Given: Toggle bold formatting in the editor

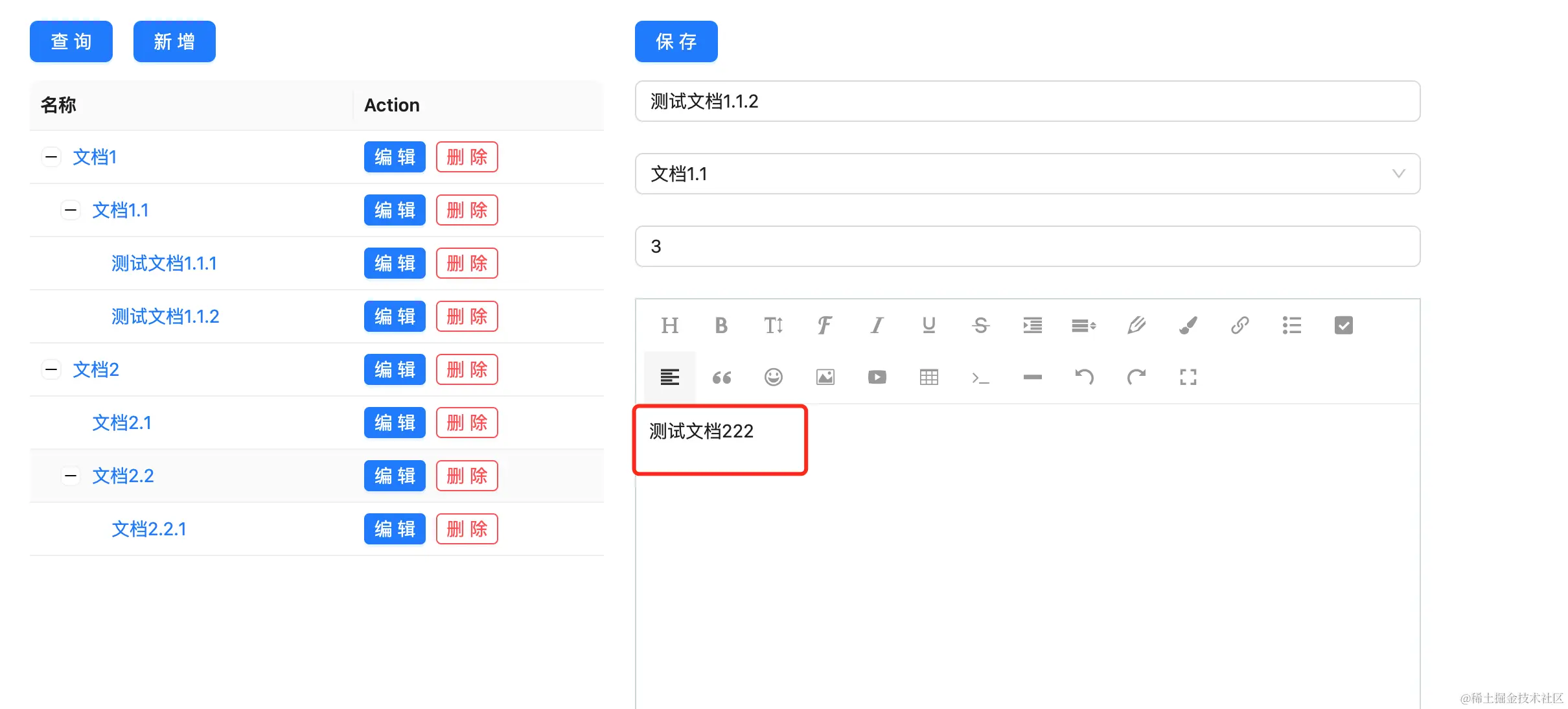Looking at the screenshot, I should click(x=721, y=325).
